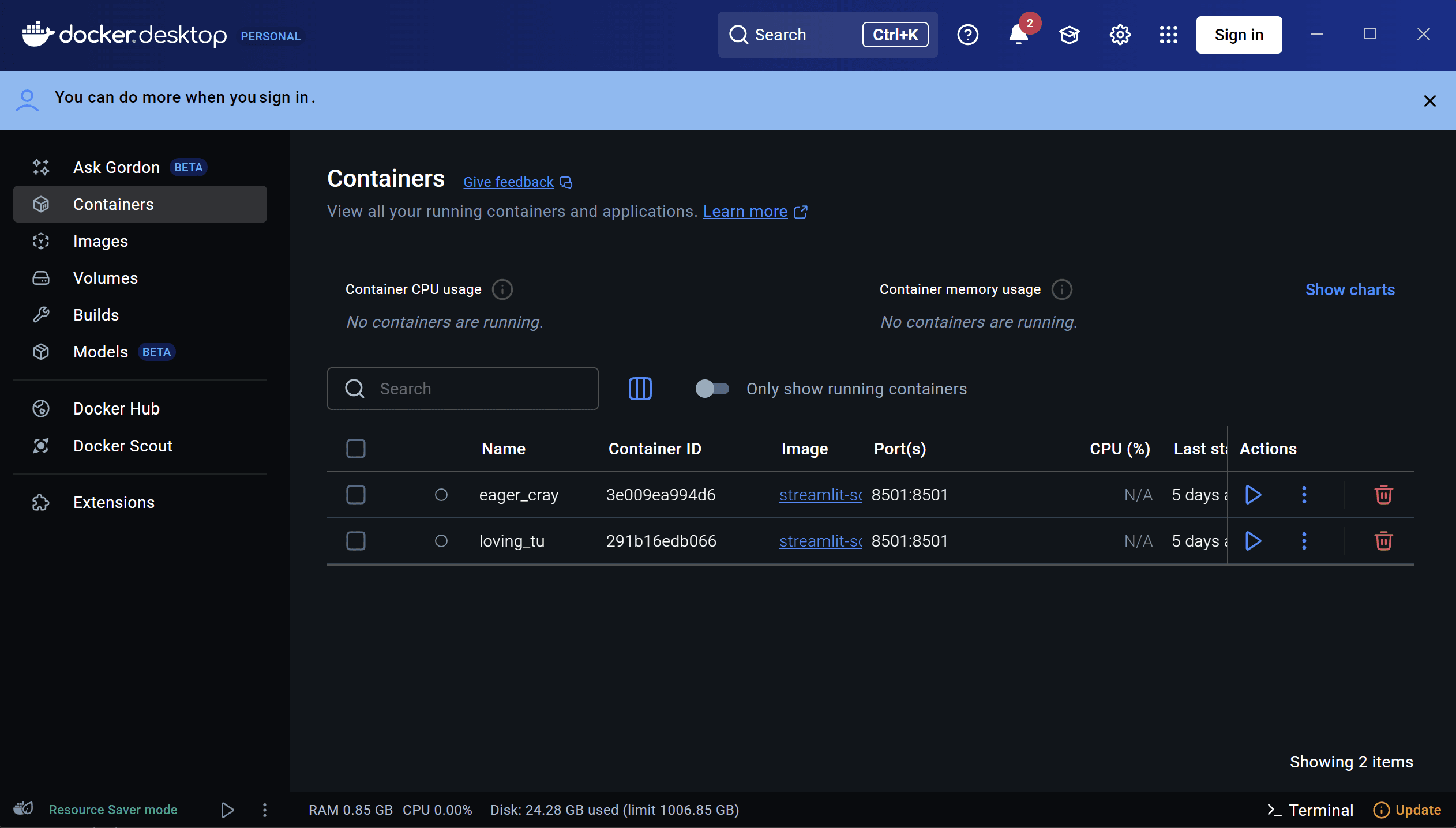Open the notifications bell
Viewport: 1456px width, 828px height.
(1018, 35)
